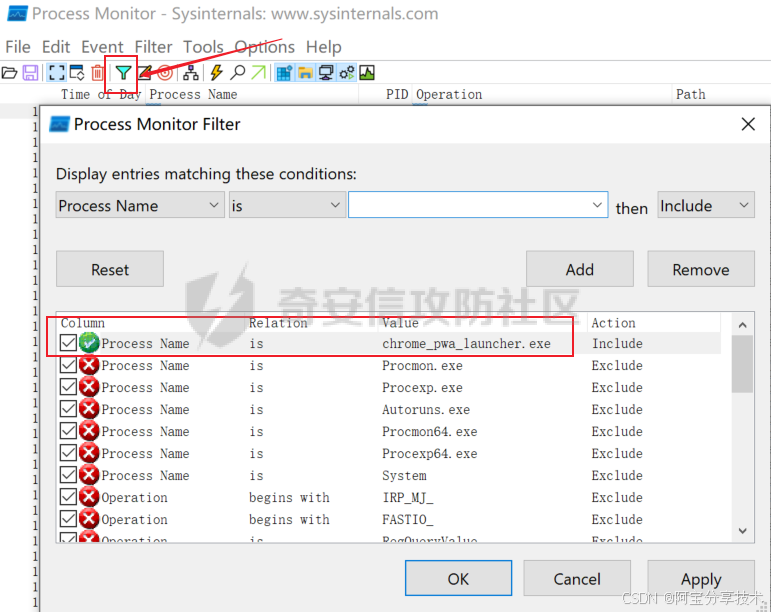
Task: Click the Reset button
Action: tap(110, 269)
